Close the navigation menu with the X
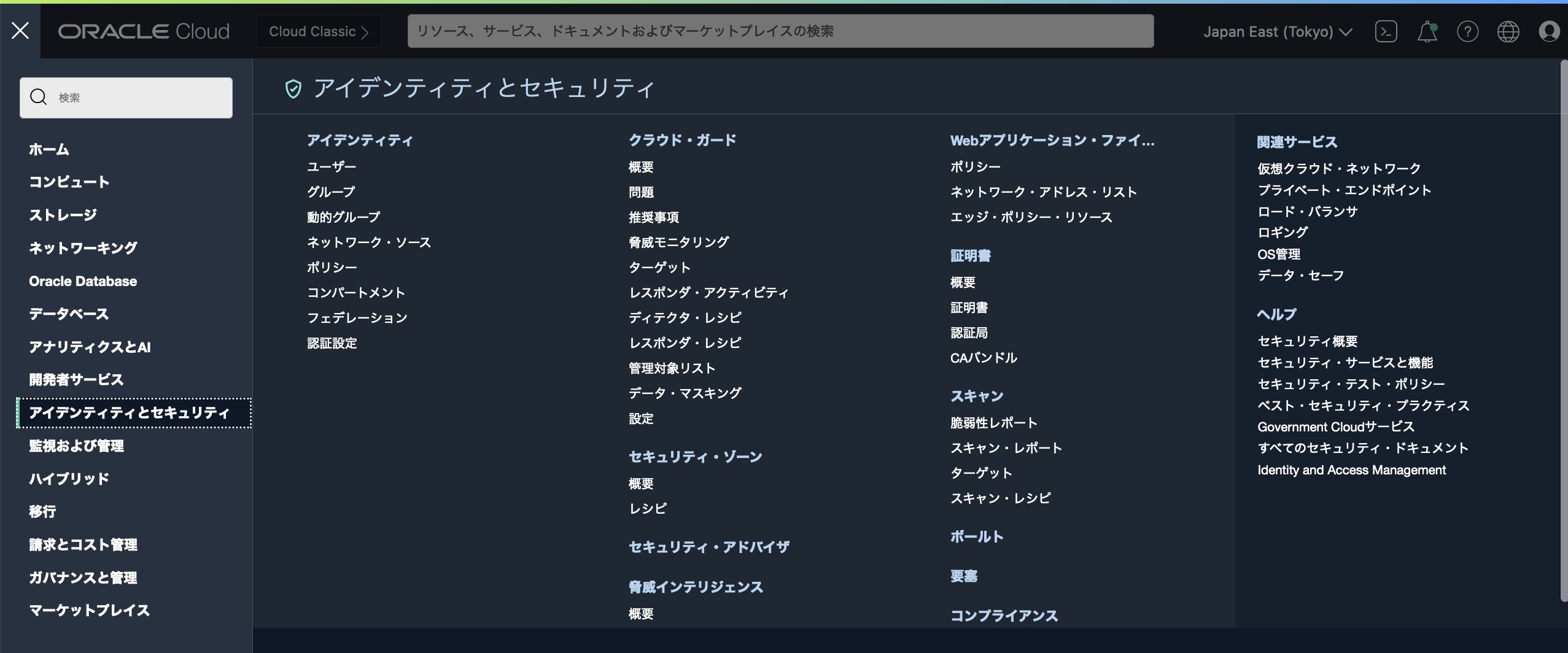The width and height of the screenshot is (1568, 653). tap(20, 31)
